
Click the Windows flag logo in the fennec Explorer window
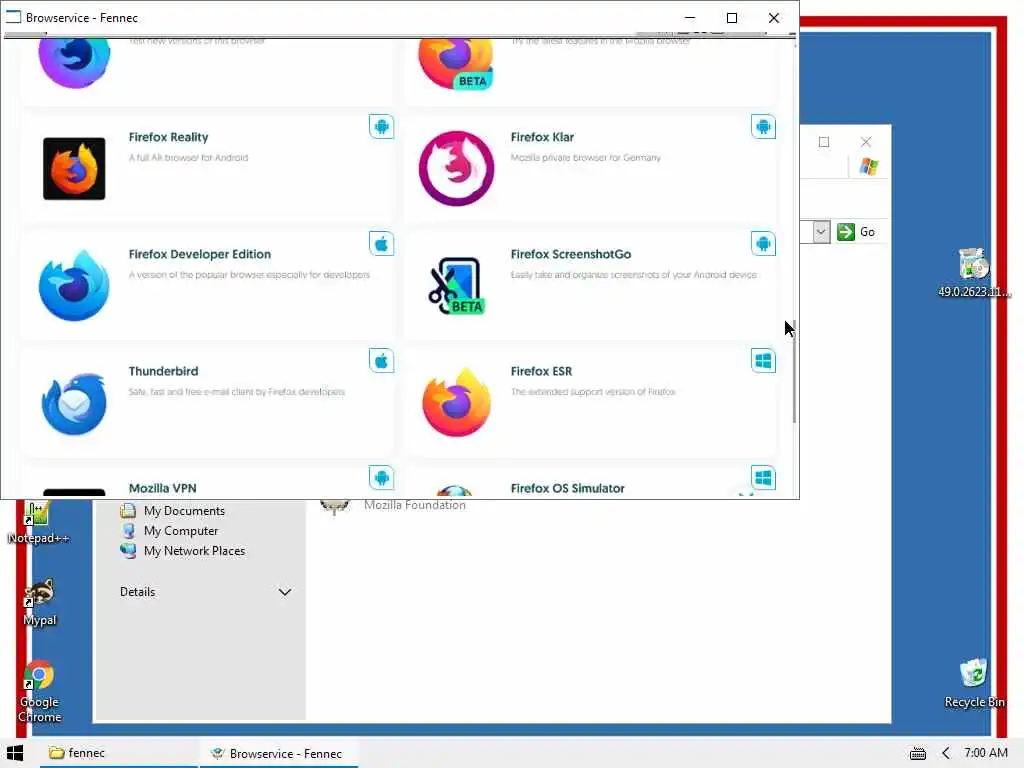[869, 167]
